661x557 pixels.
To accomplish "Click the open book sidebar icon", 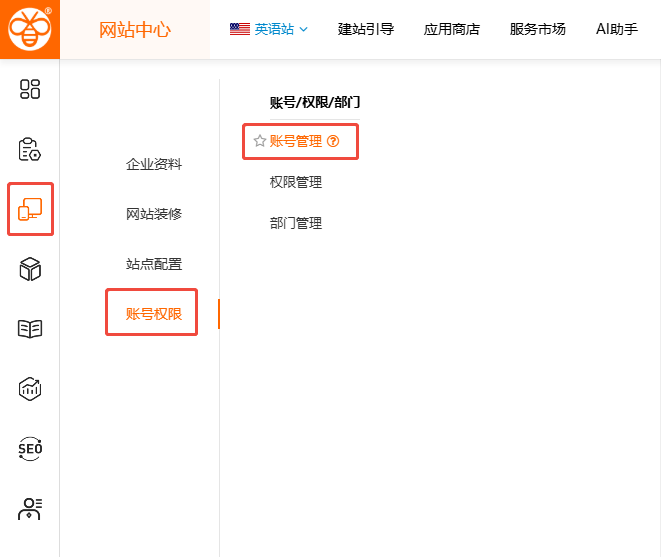I will click(30, 329).
